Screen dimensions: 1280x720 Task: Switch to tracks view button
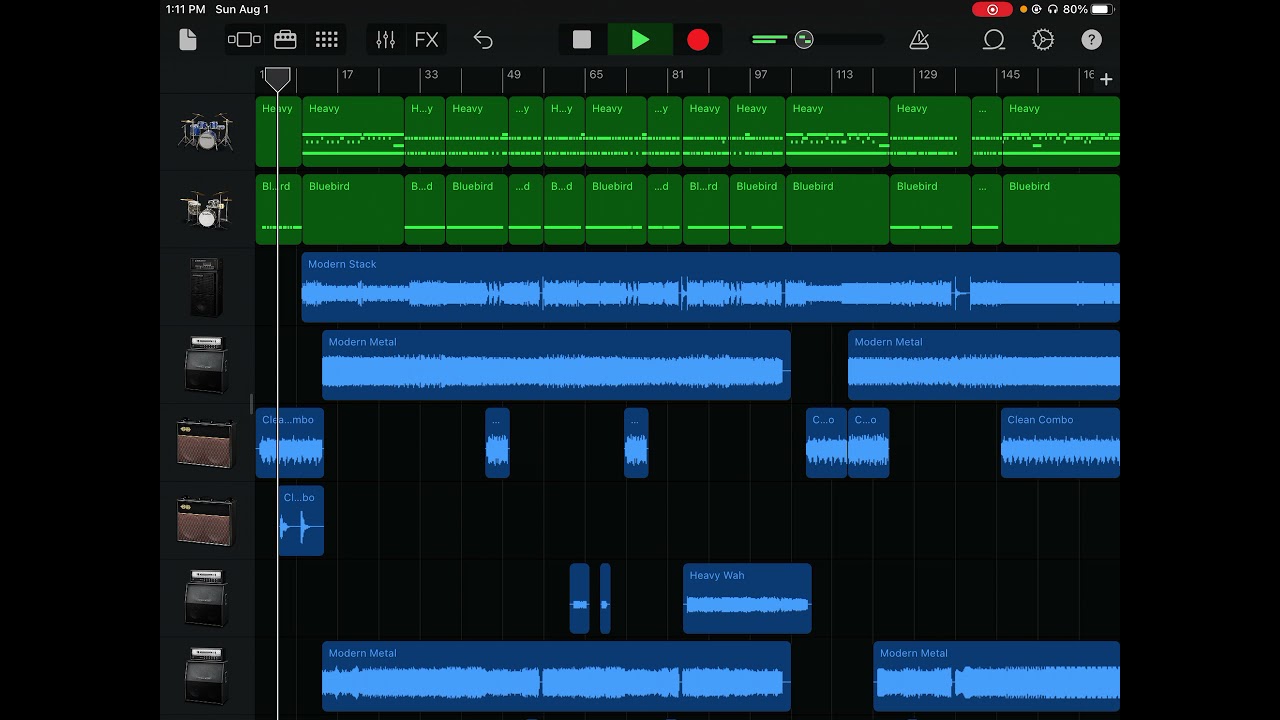[244, 40]
